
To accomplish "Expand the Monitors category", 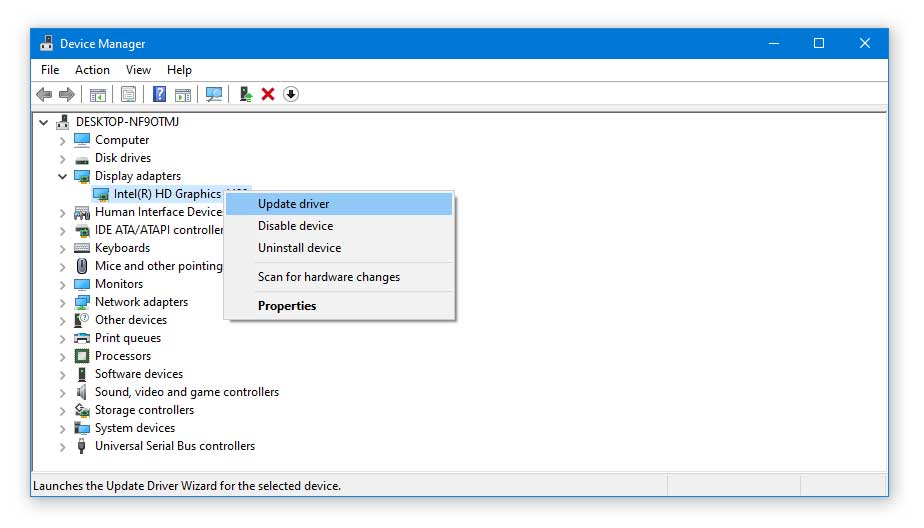I will click(62, 285).
